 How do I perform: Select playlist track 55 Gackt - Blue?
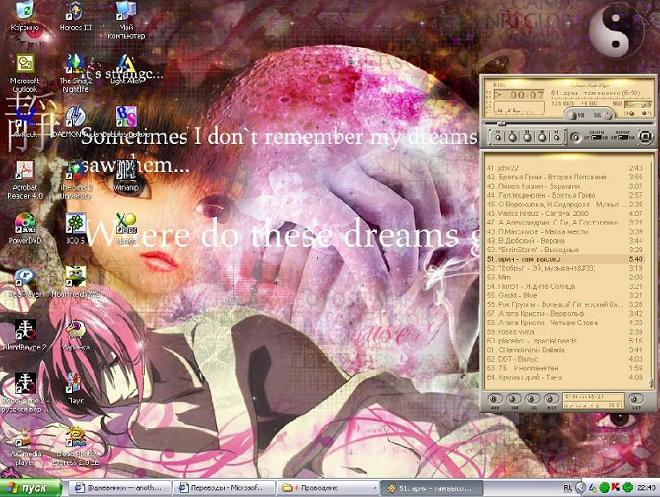click(564, 295)
